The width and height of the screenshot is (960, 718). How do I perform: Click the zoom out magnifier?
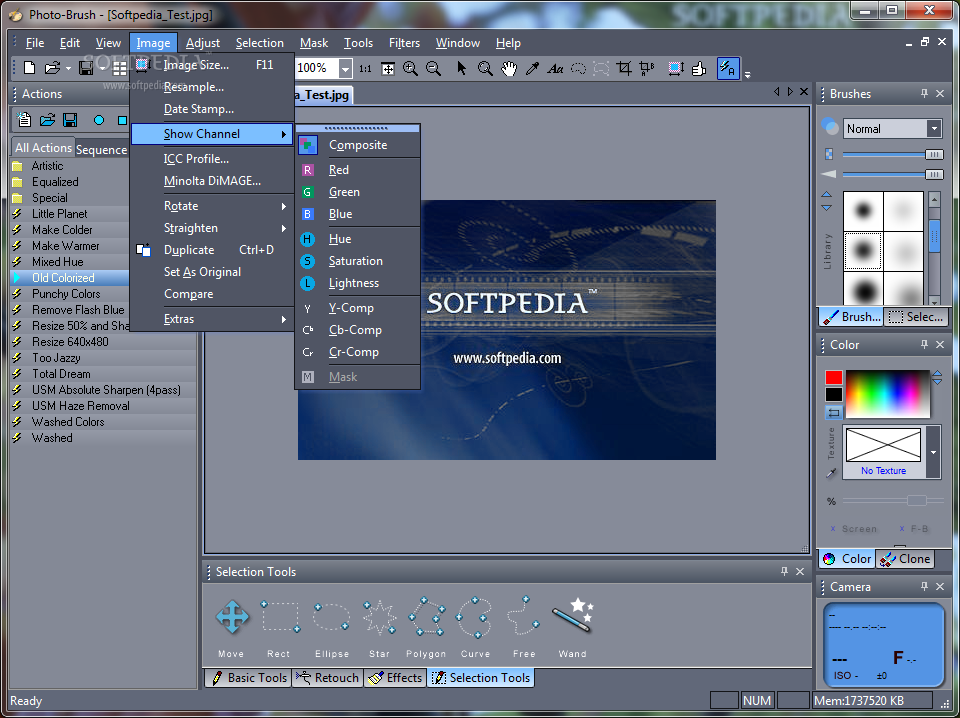click(x=433, y=69)
